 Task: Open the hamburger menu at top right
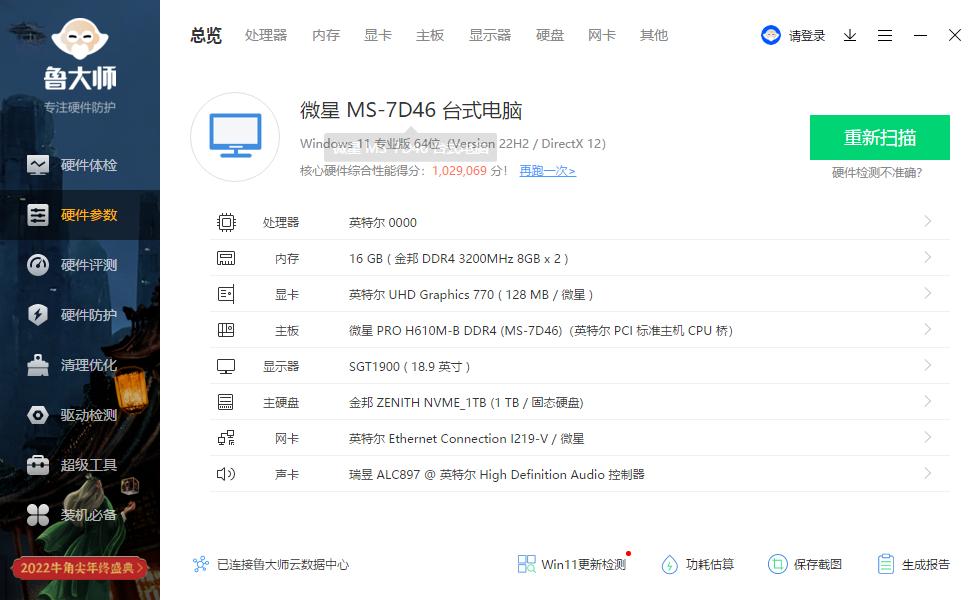[884, 35]
